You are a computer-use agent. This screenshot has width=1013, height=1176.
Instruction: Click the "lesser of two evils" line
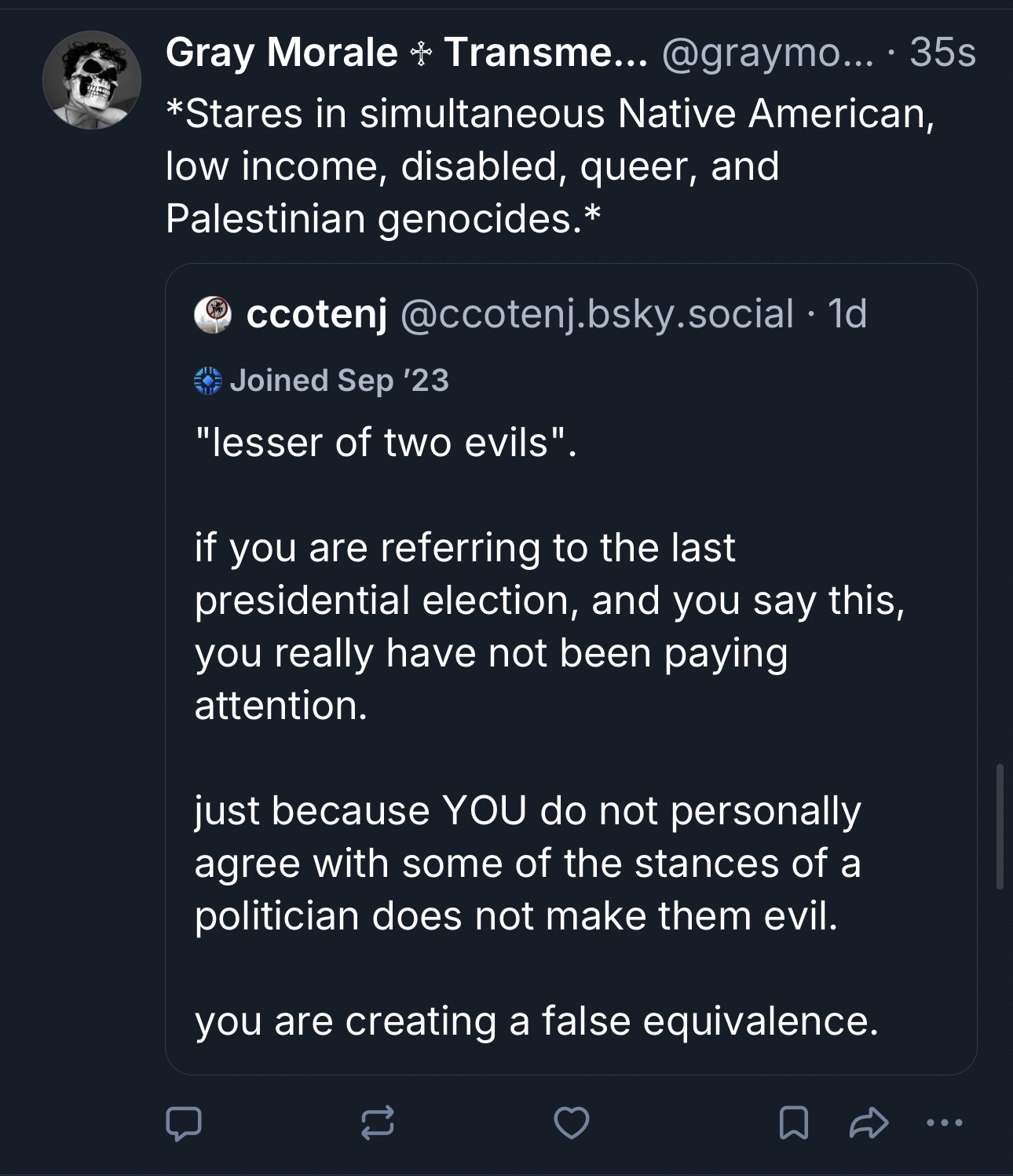pos(385,443)
